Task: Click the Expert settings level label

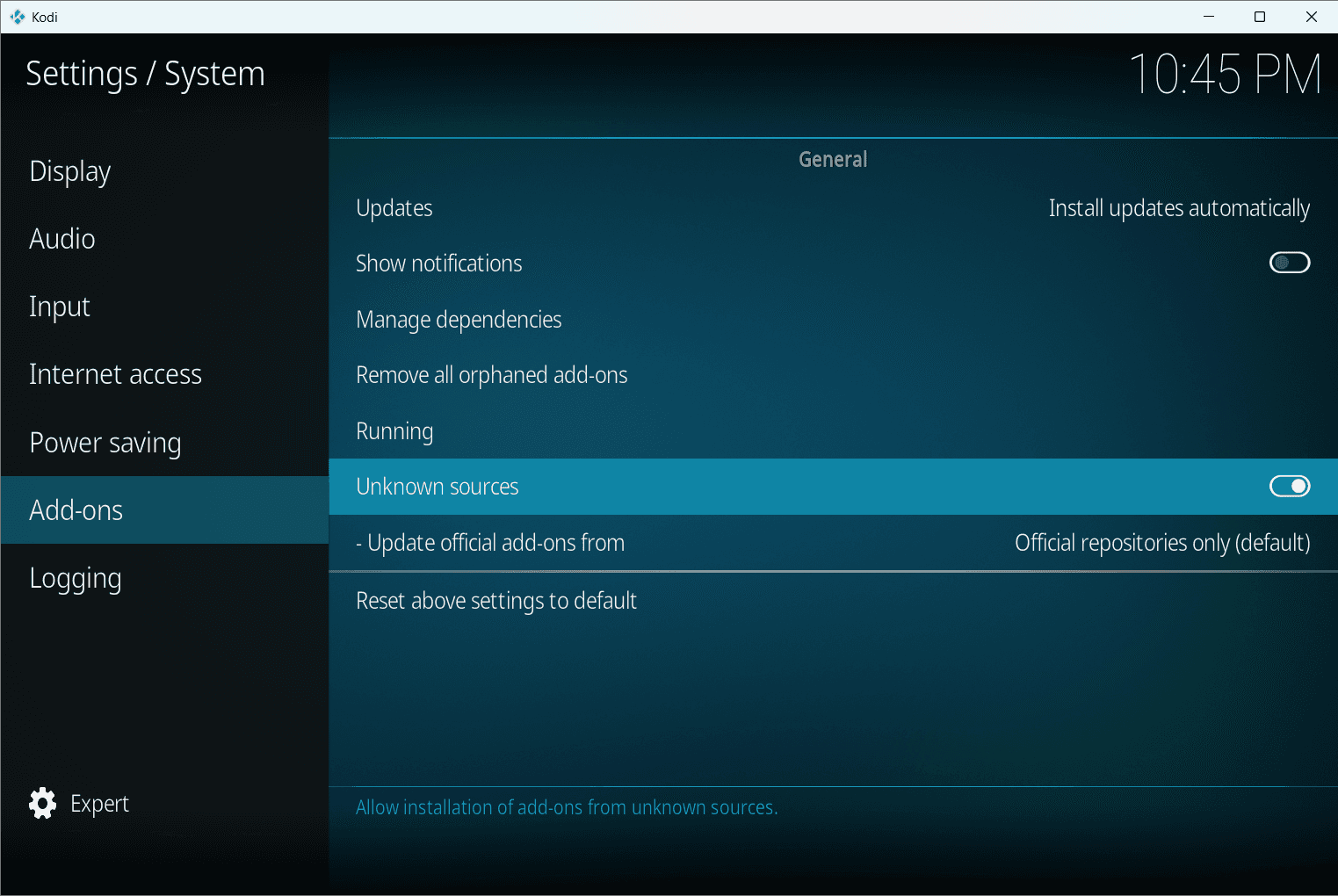Action: click(x=99, y=804)
